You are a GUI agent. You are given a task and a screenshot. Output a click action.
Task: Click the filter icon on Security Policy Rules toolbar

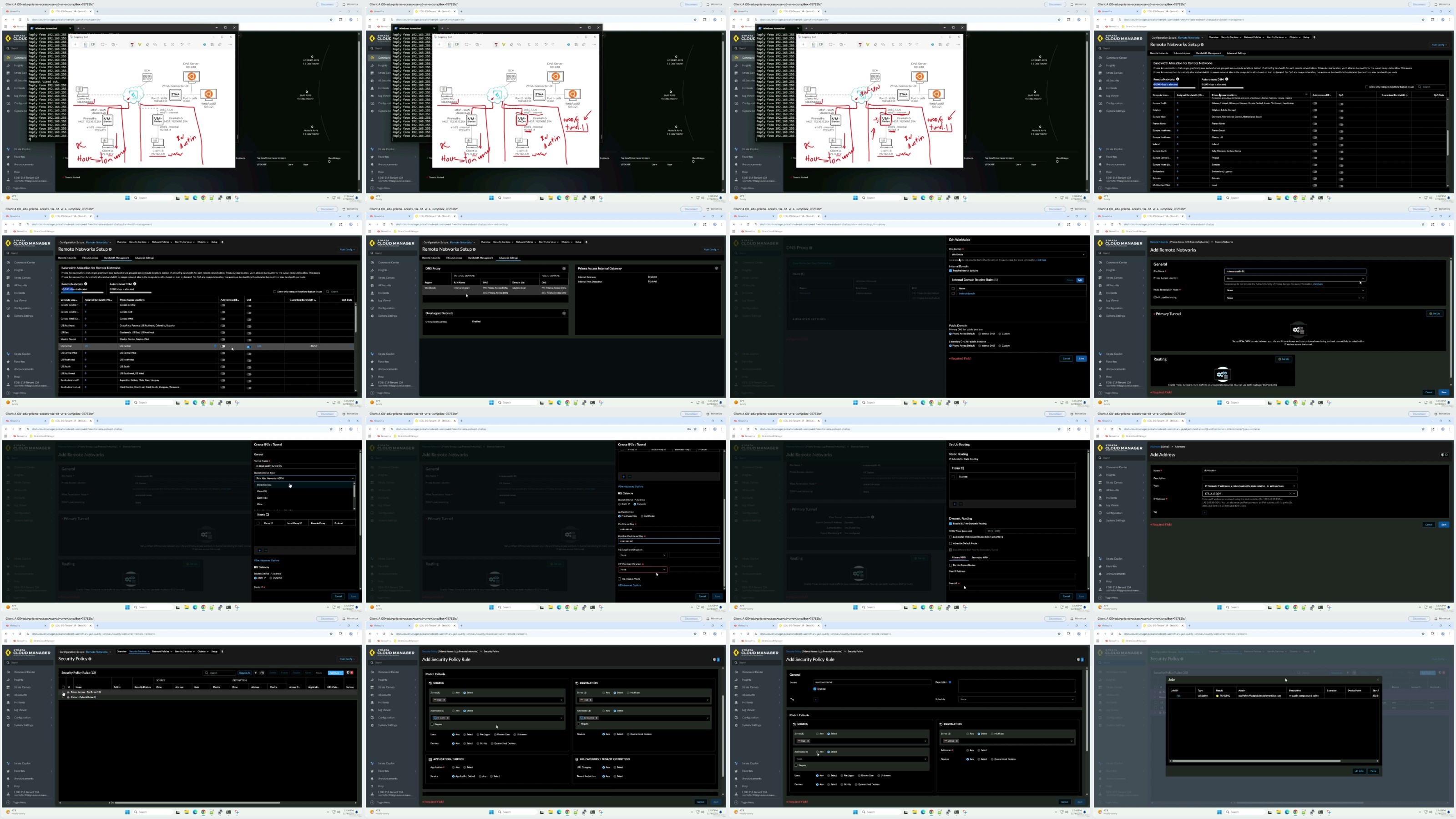(x=255, y=672)
